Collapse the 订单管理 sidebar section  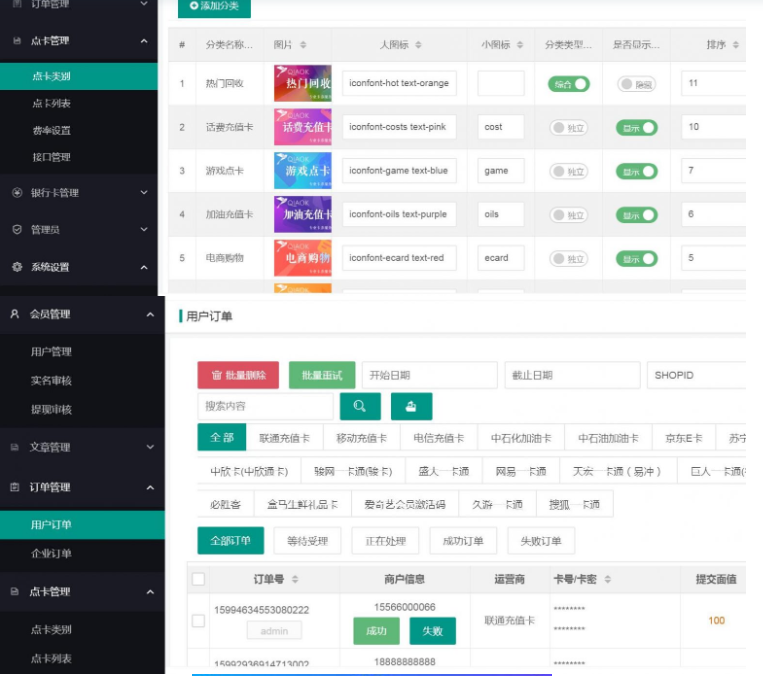tap(150, 487)
